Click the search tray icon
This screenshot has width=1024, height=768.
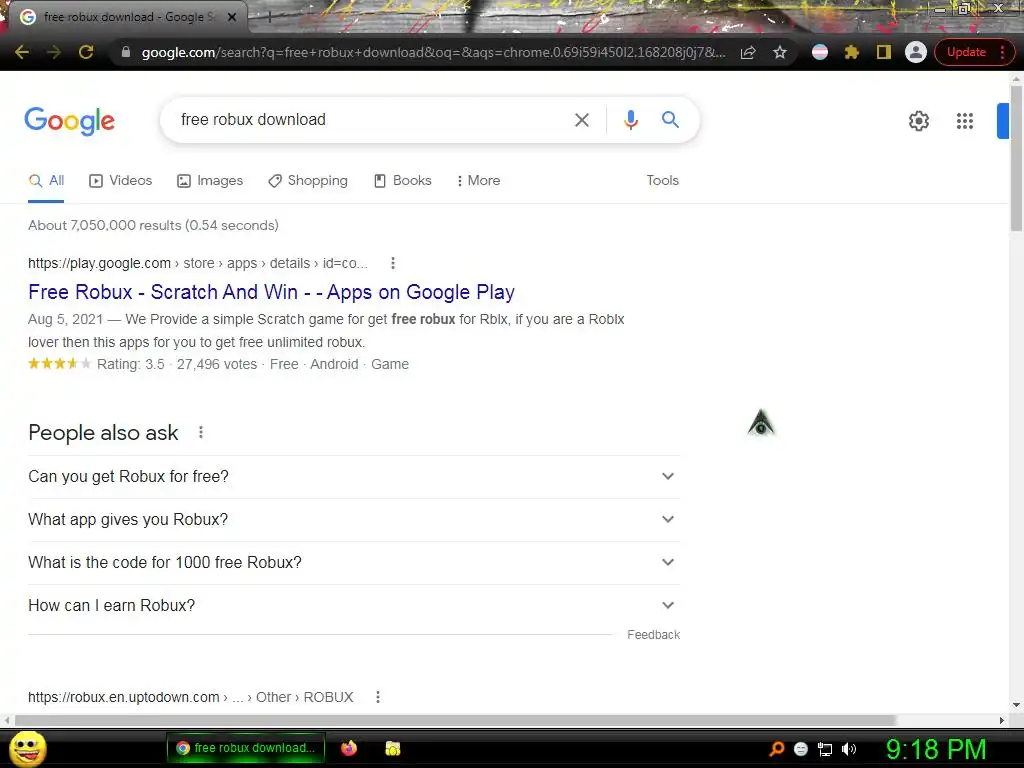(x=776, y=749)
